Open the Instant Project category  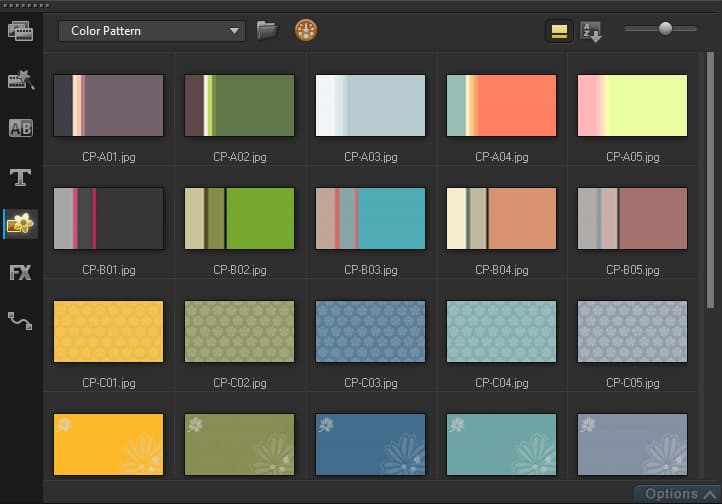[21, 79]
